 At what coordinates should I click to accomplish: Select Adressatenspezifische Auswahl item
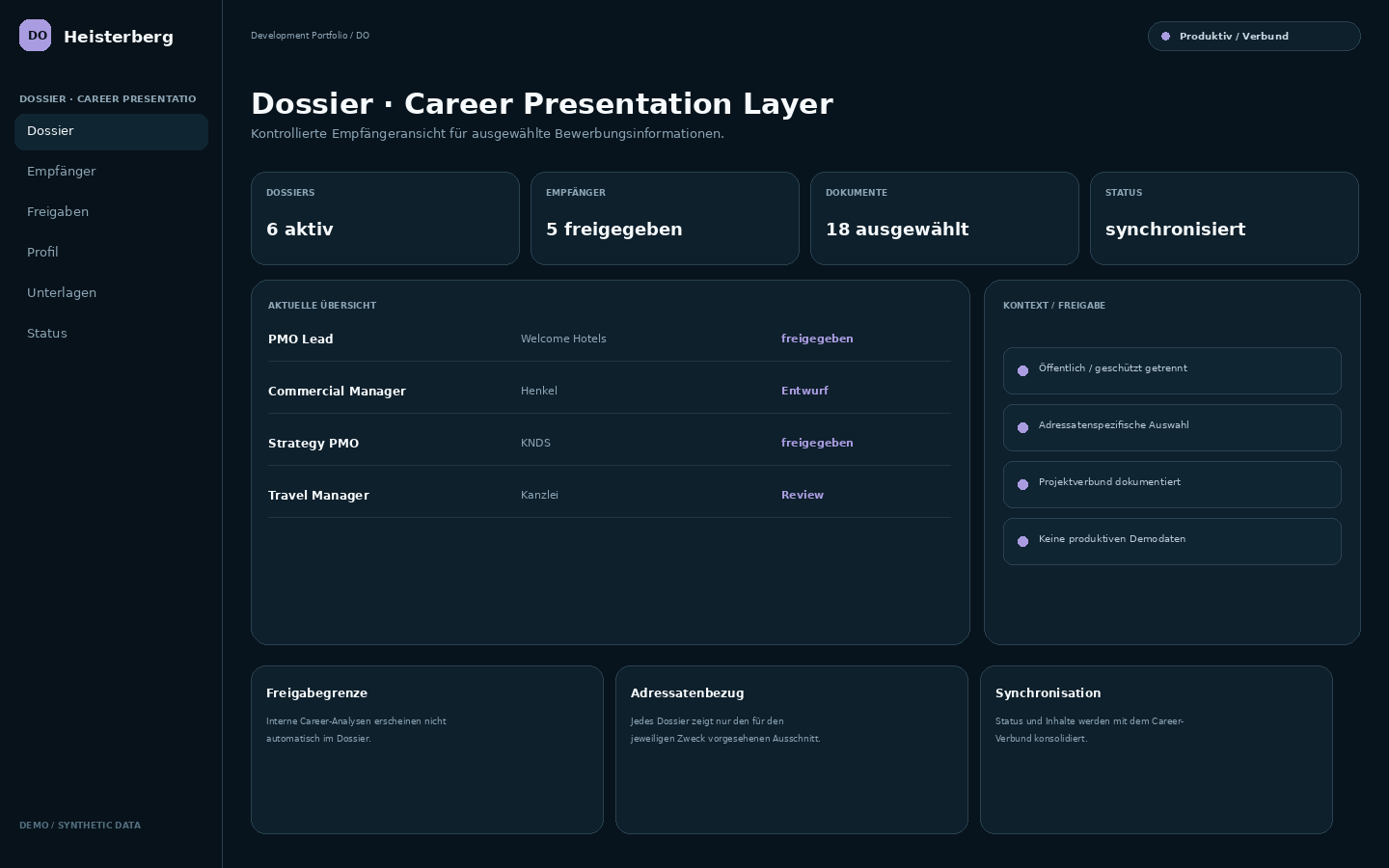tap(1172, 427)
